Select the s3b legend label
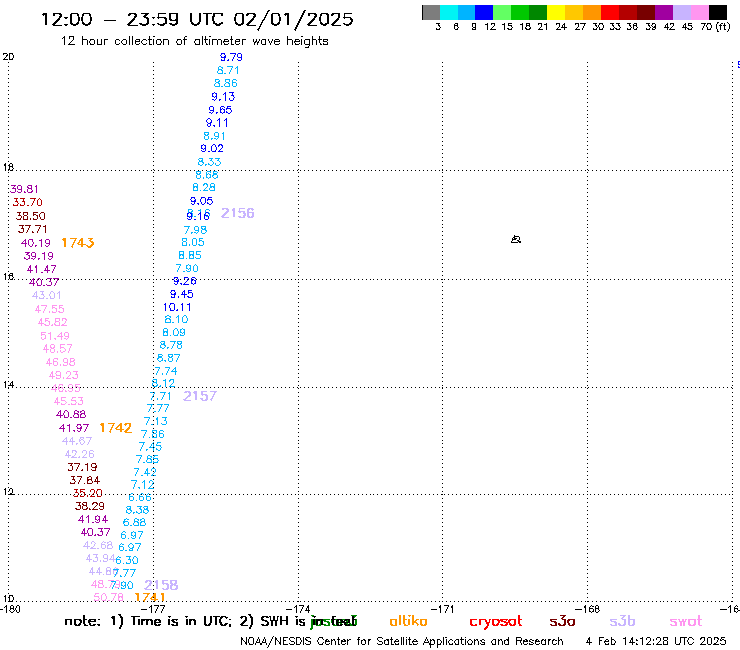740x650 pixels. (x=622, y=621)
